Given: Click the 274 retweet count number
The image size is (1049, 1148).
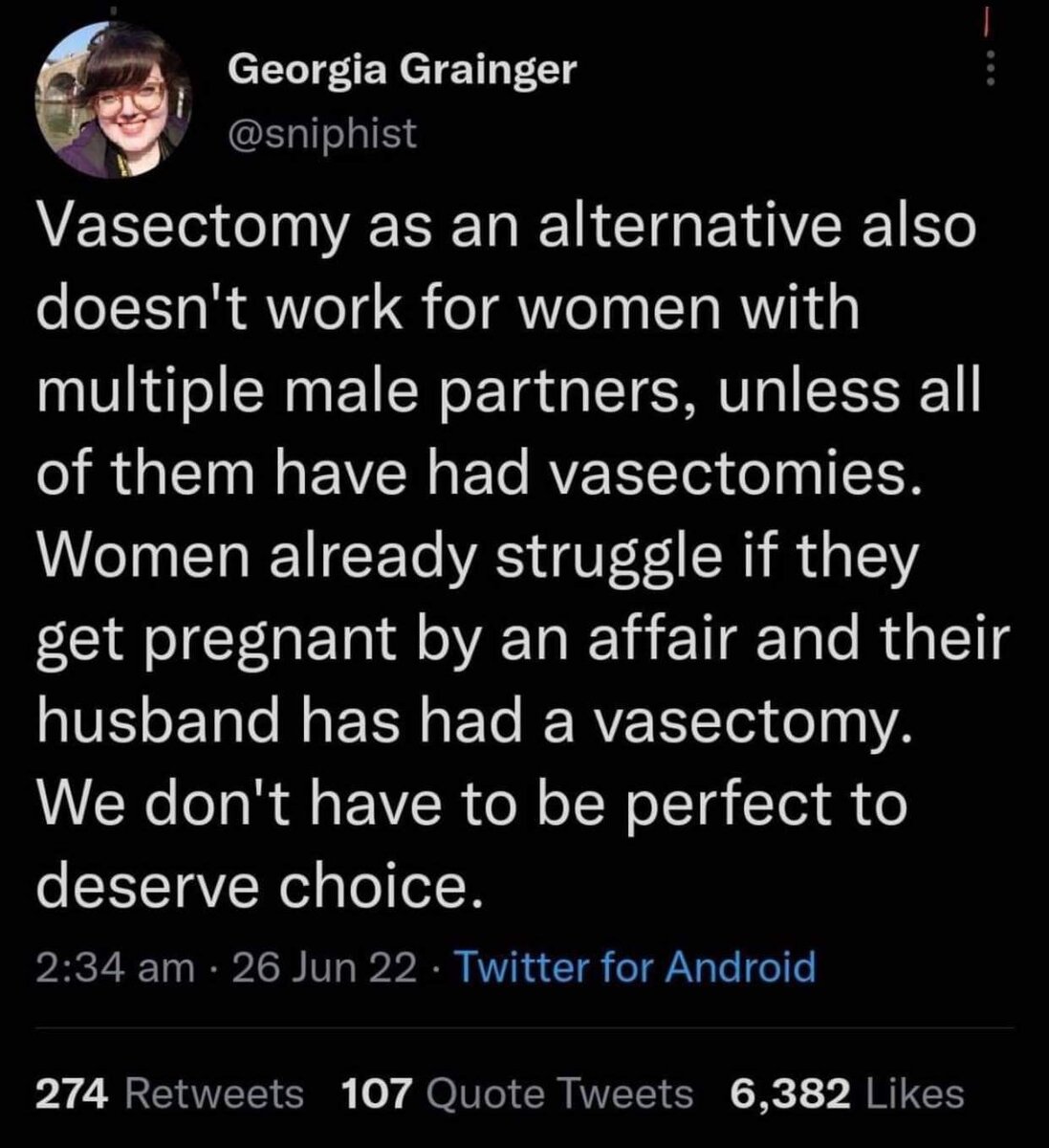Looking at the screenshot, I should point(75,1093).
